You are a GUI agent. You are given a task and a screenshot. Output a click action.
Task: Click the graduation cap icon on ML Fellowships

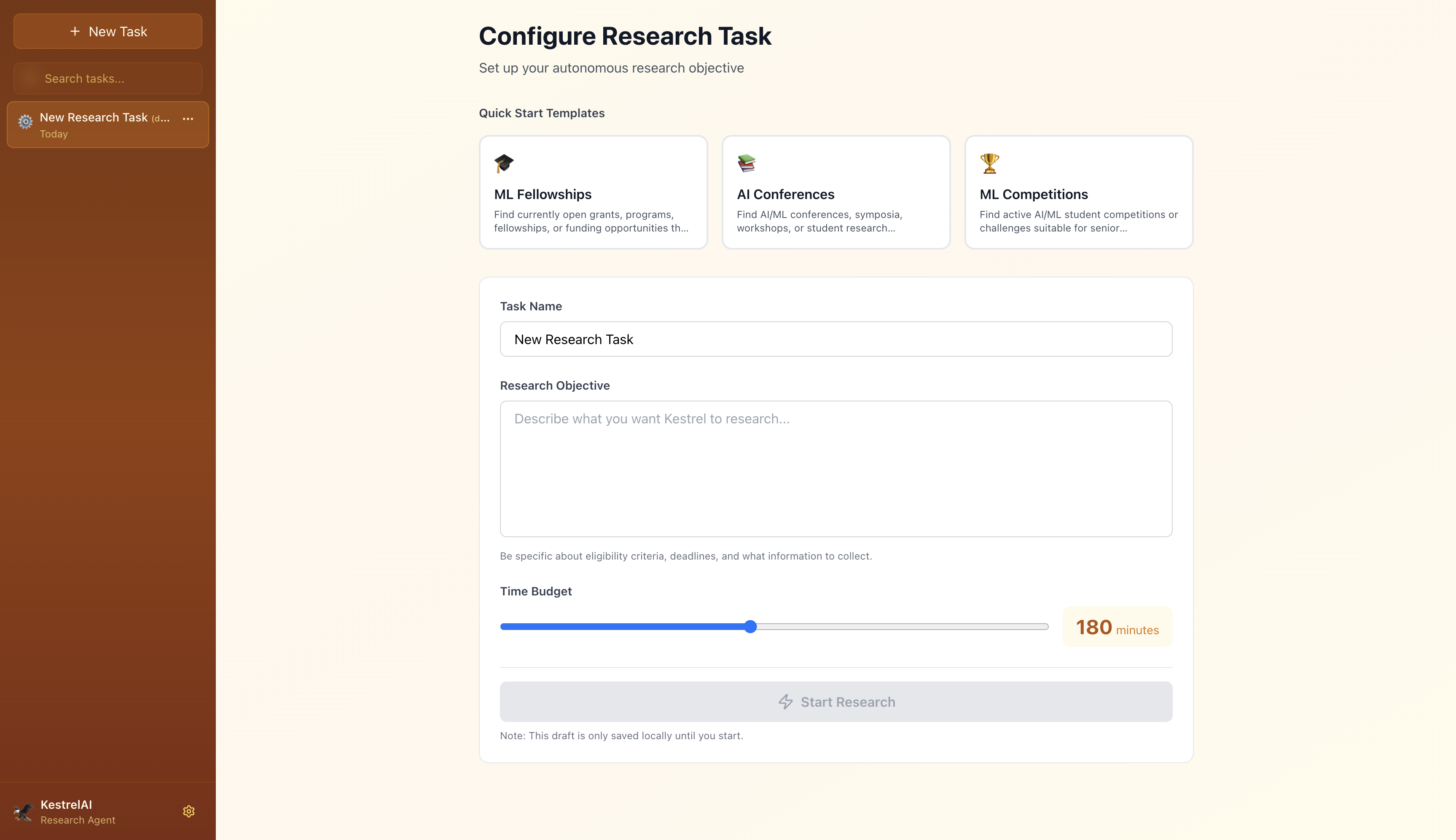504,163
